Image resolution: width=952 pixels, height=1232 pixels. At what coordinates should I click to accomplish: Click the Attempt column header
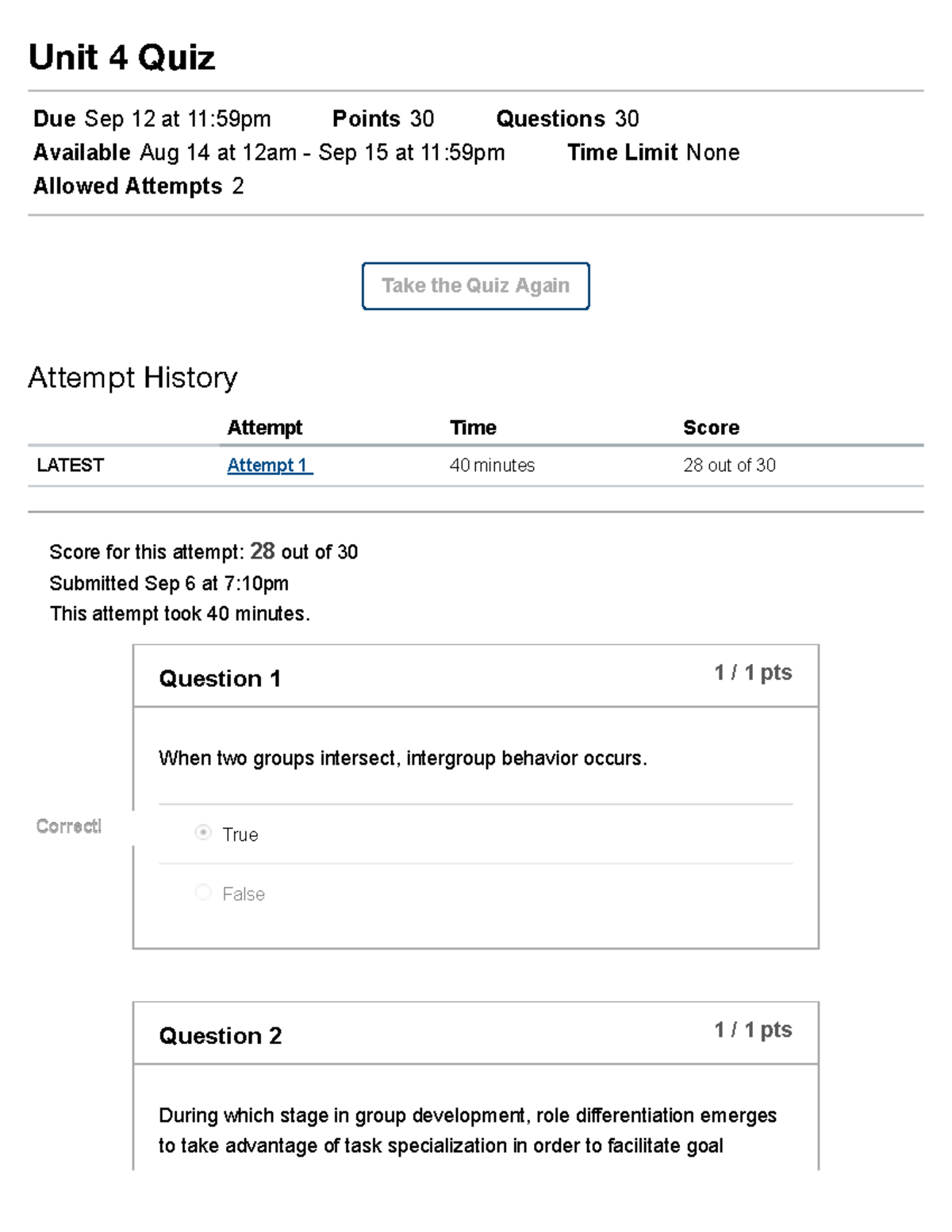(x=264, y=428)
